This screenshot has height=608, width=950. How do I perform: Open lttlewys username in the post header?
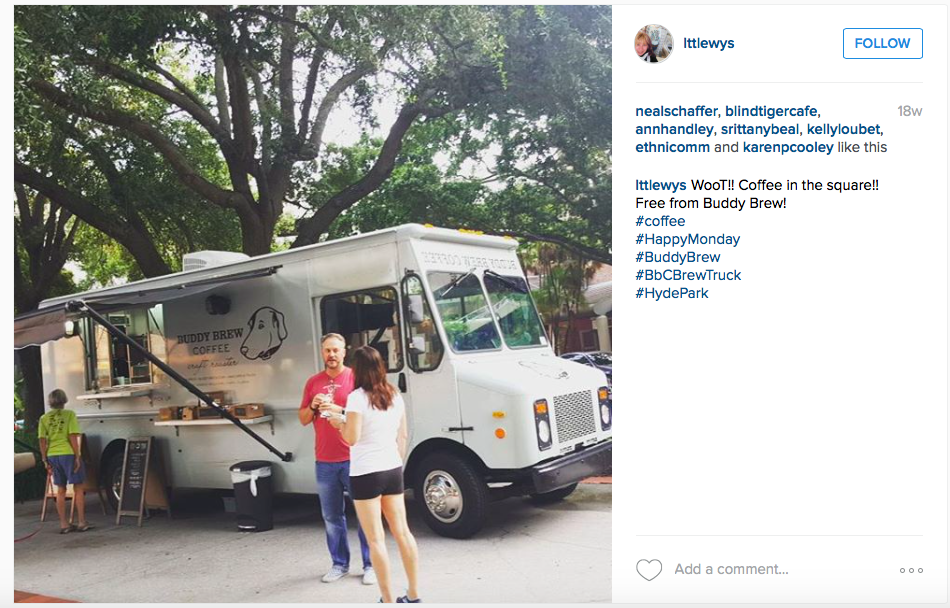(x=709, y=44)
